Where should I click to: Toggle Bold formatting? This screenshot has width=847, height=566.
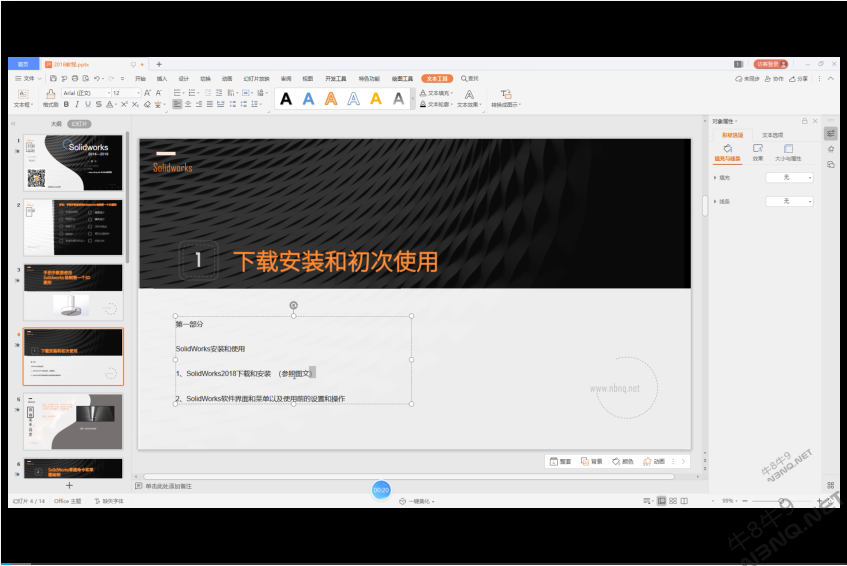point(66,104)
